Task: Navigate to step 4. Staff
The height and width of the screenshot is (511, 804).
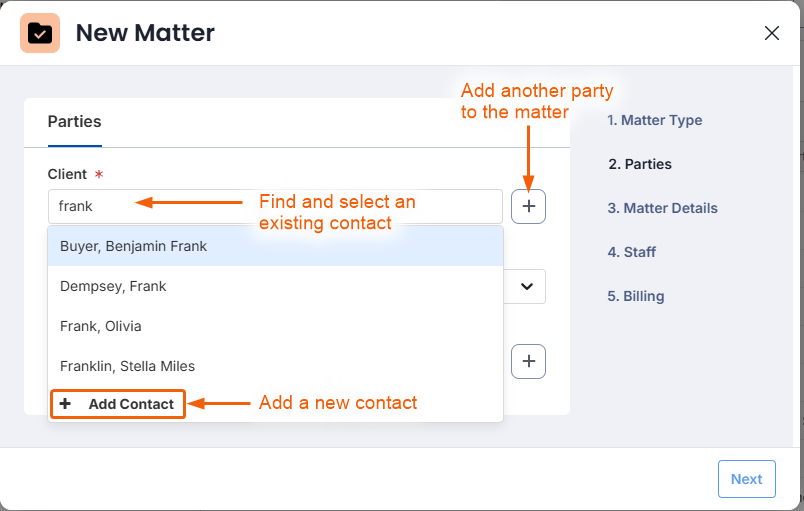Action: click(632, 252)
